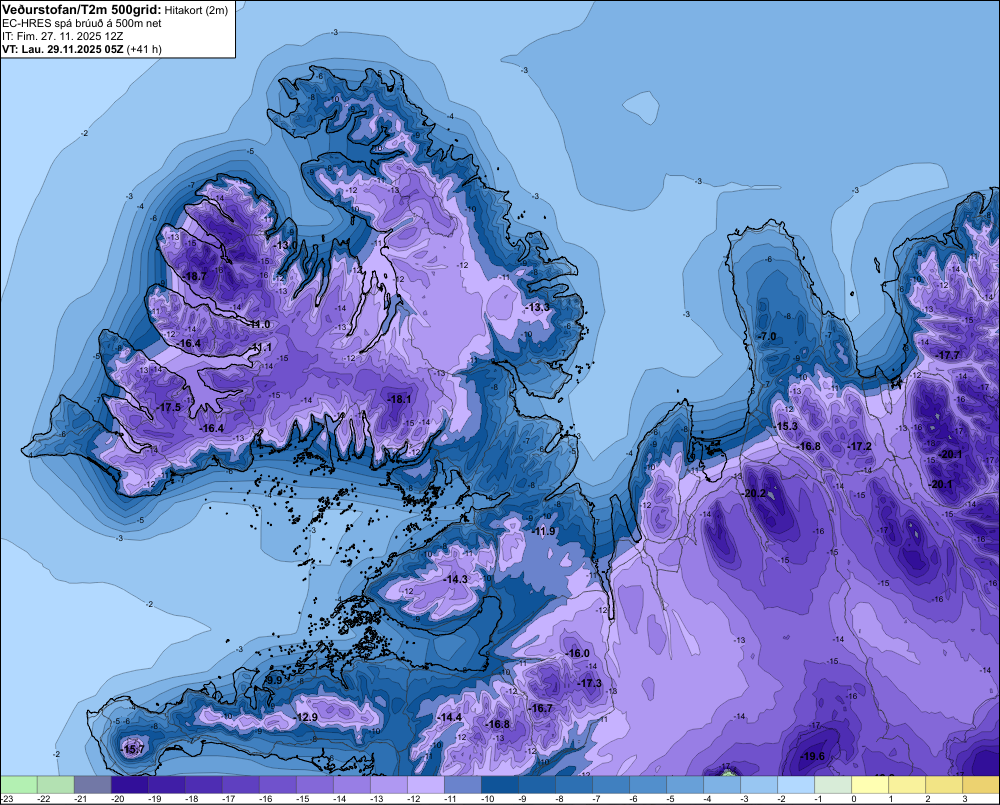Click the -16.0 temperature label
Screen dimensions: 1000x805
point(577,653)
